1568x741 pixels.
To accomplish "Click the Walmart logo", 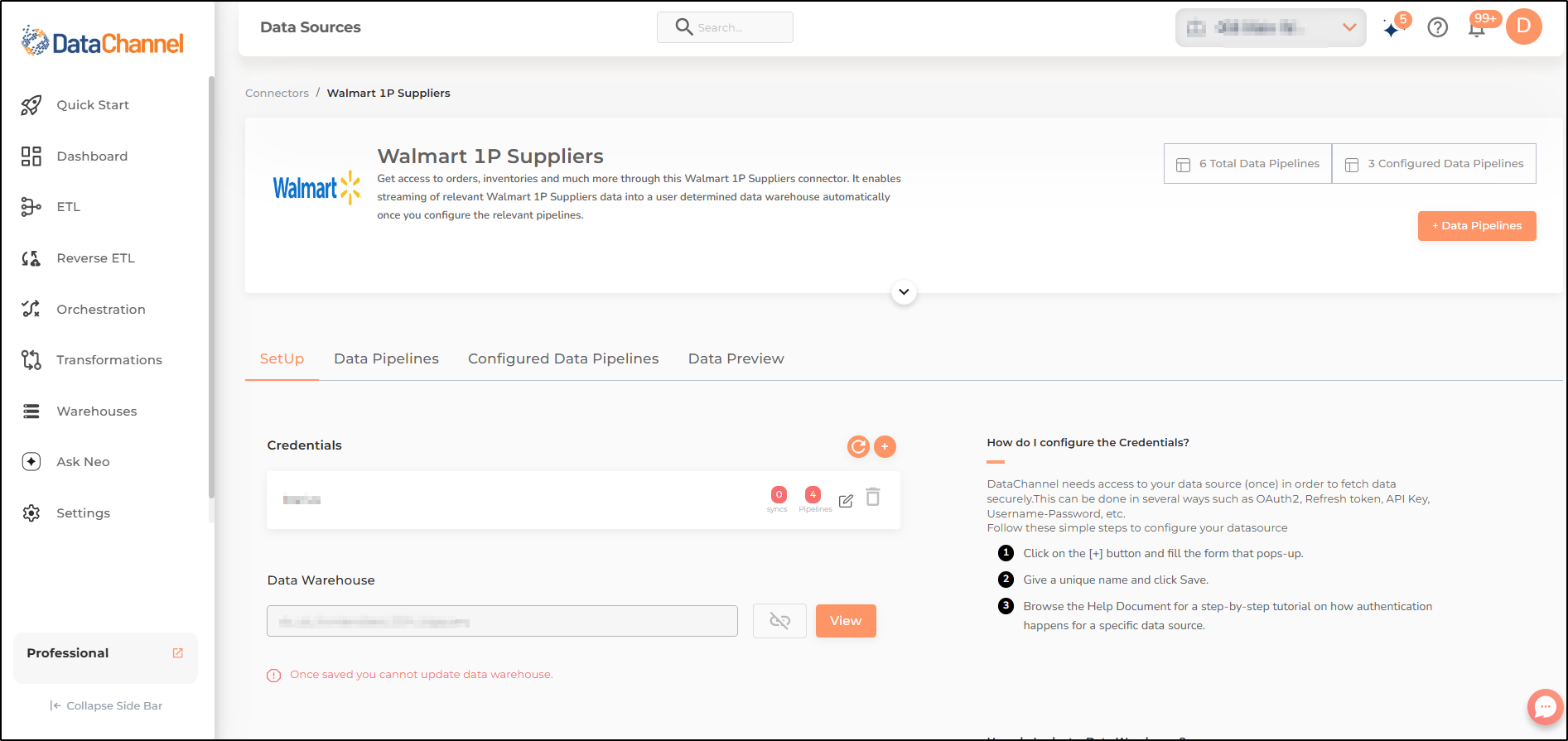I will coord(316,188).
